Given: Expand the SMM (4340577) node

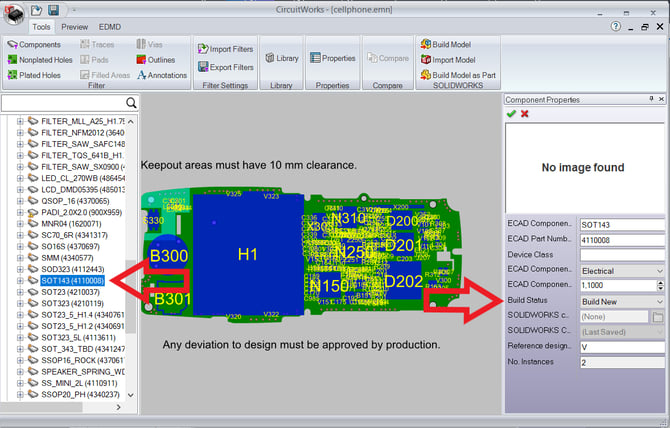Looking at the screenshot, I should click(20, 258).
